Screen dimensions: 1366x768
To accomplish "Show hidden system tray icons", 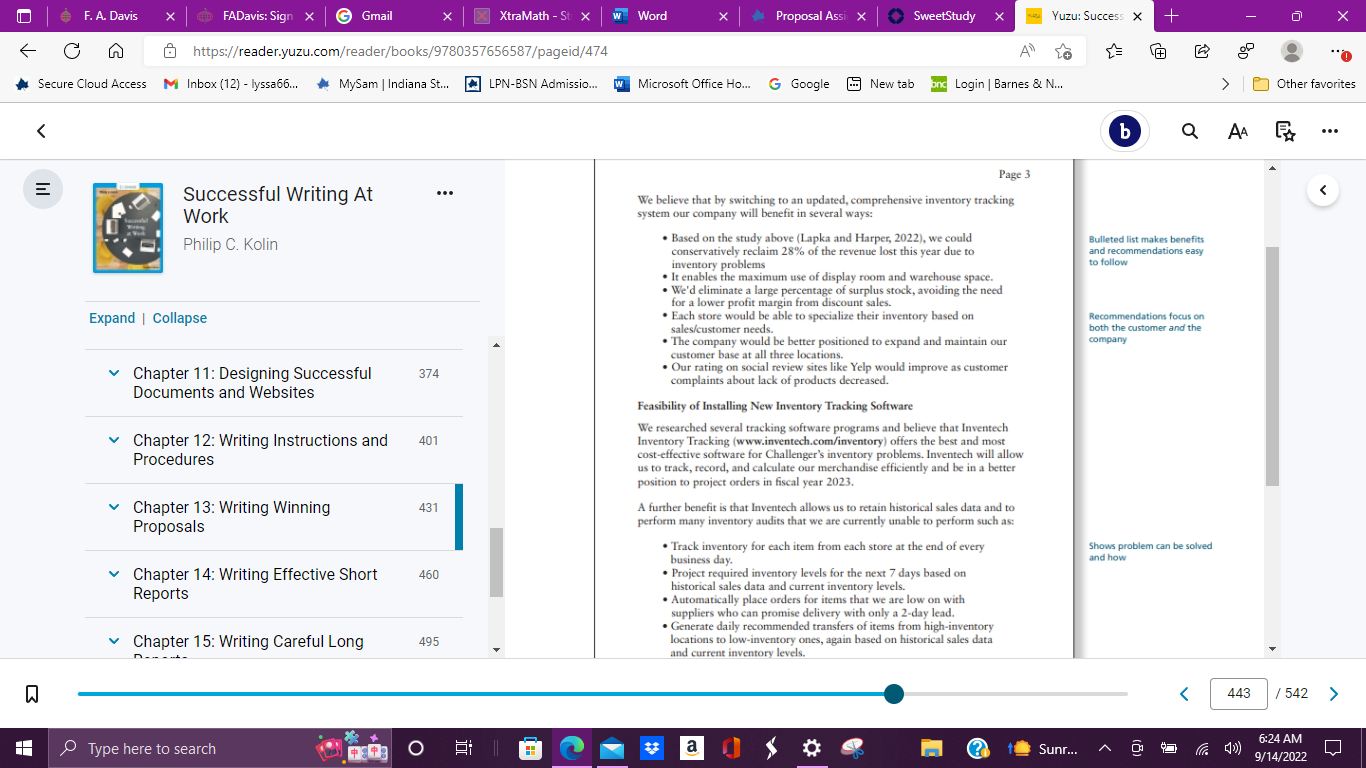I will click(1104, 748).
